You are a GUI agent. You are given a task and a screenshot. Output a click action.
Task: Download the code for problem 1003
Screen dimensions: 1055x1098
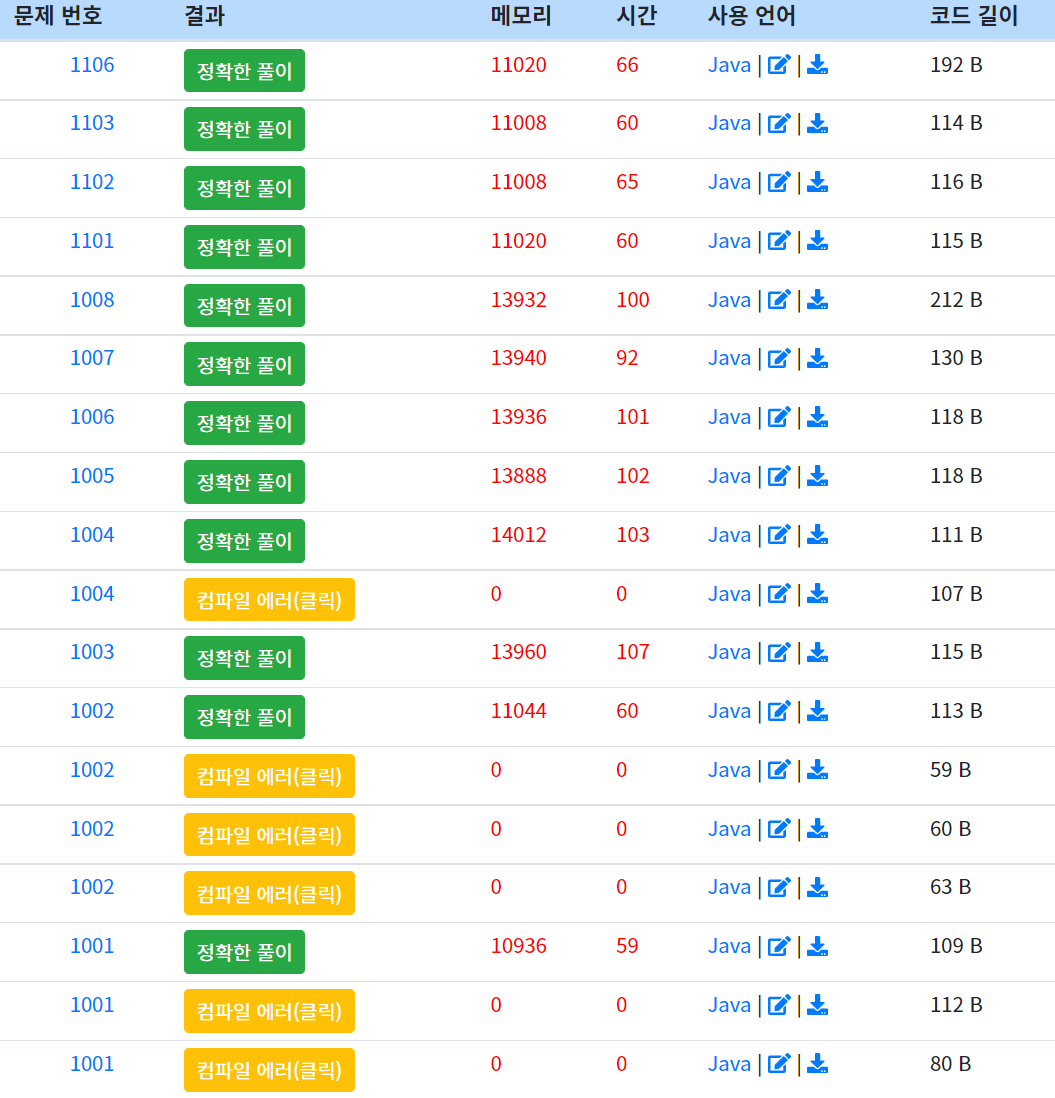[x=817, y=653]
